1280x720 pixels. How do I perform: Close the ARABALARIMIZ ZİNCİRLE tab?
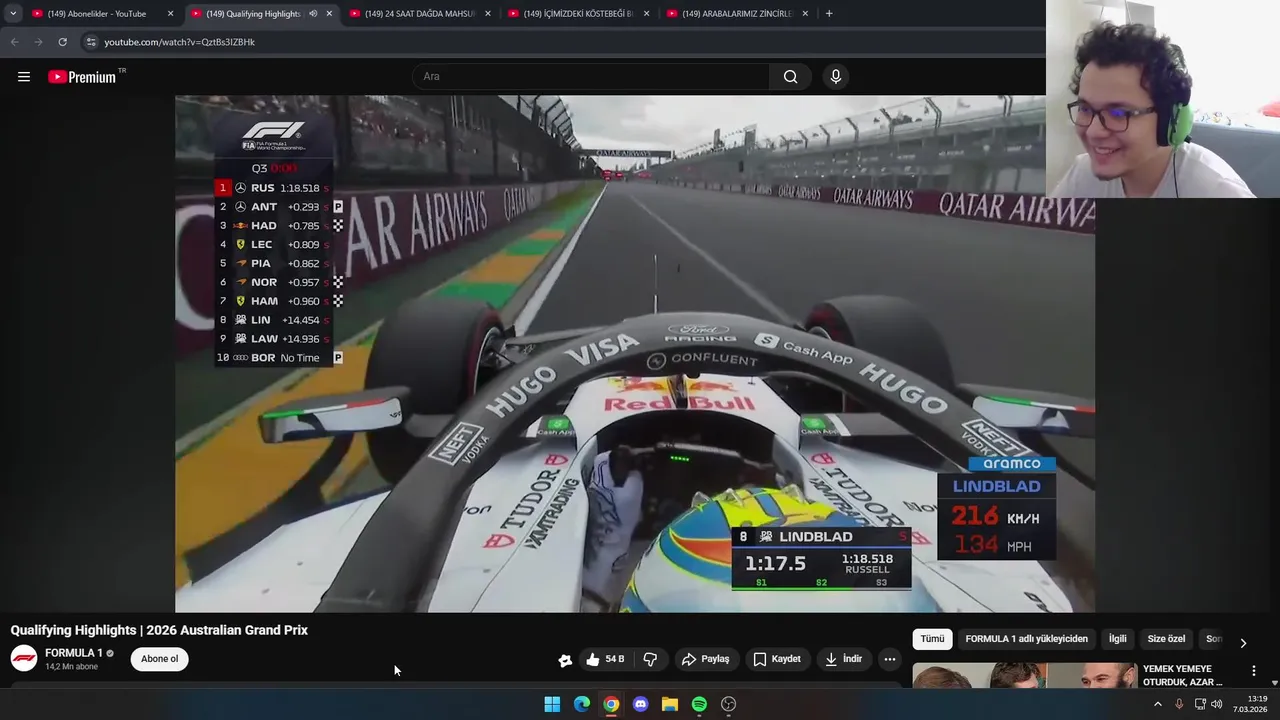pyautogui.click(x=805, y=14)
